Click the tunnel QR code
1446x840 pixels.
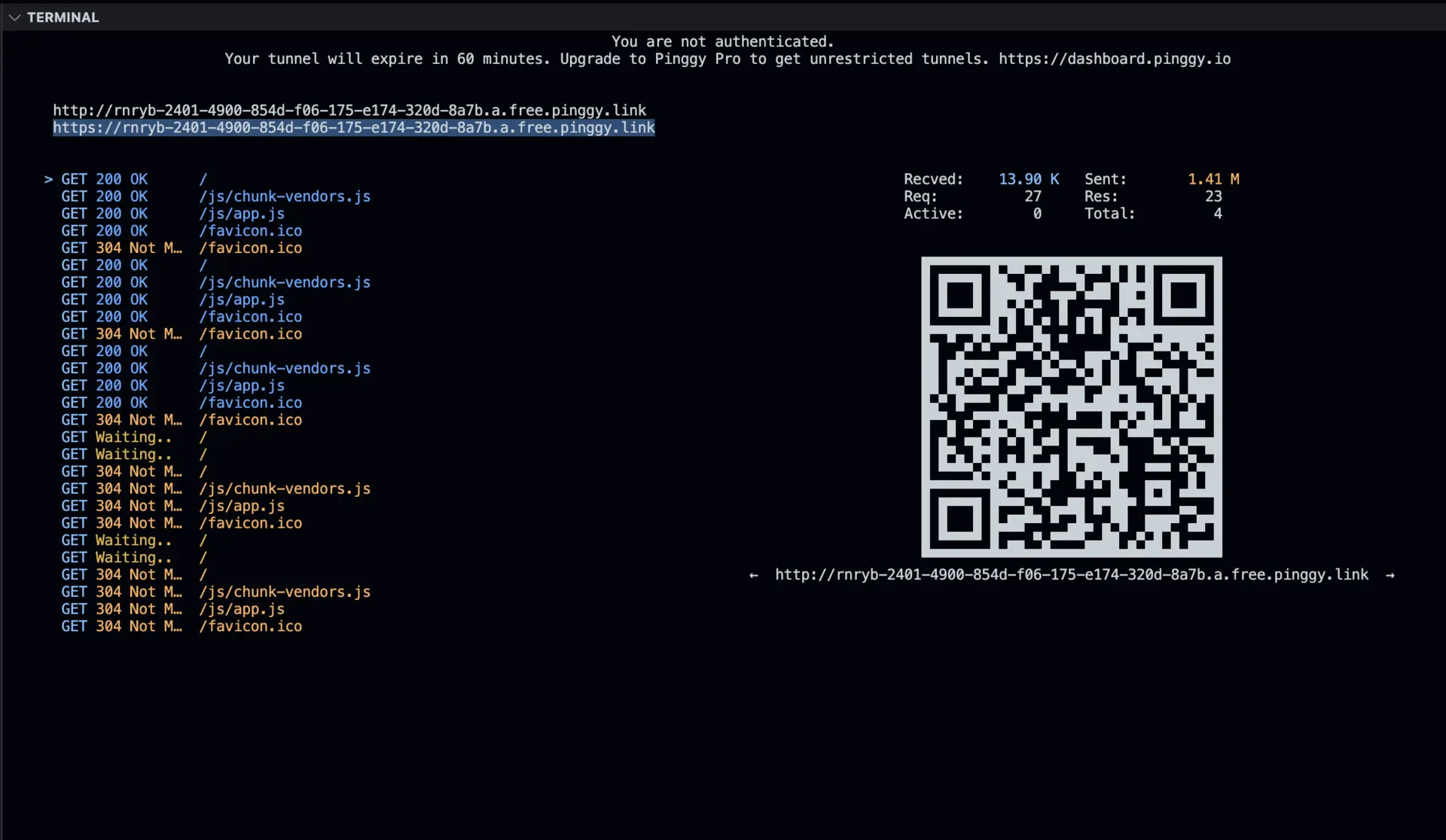[1072, 407]
